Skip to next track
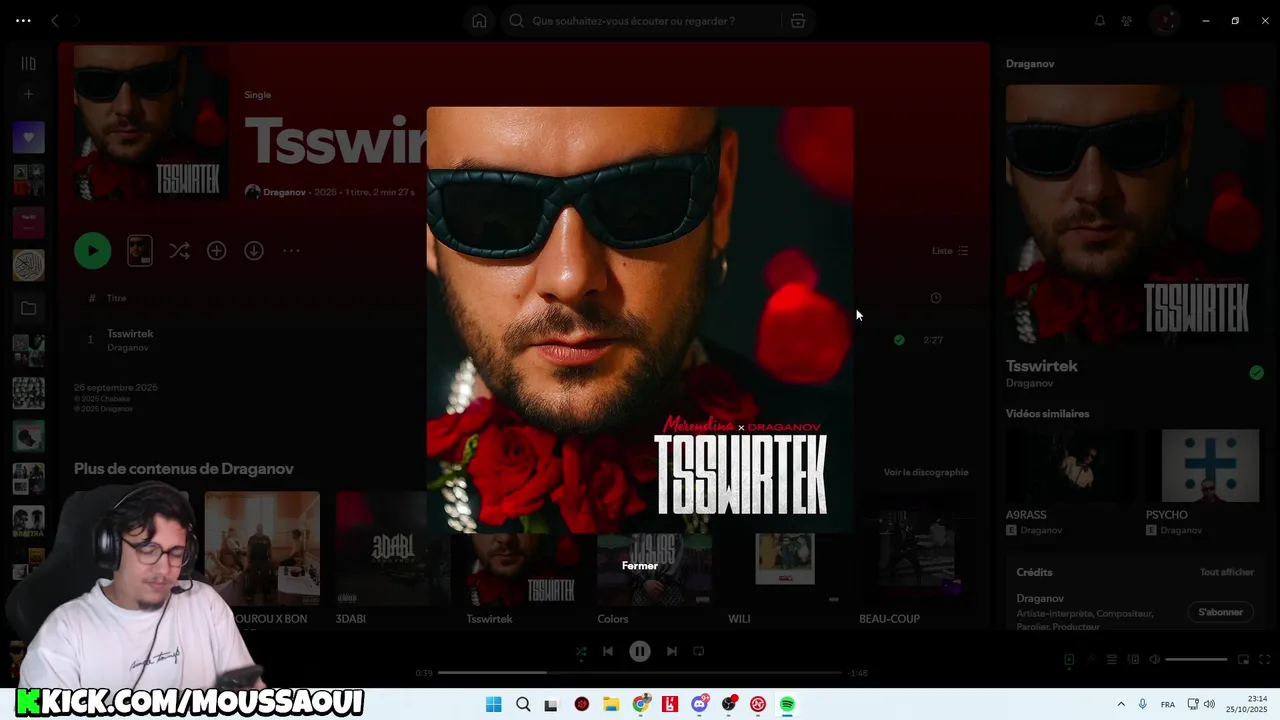 672,651
